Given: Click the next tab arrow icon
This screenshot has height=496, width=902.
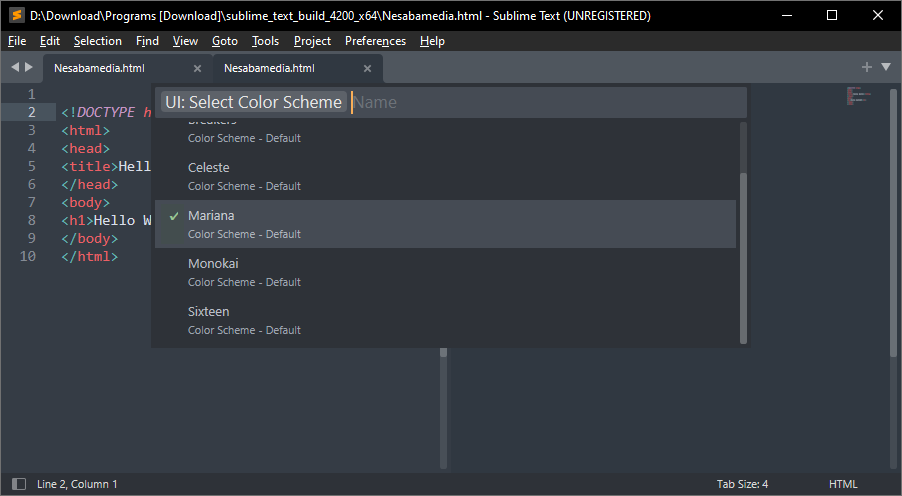Looking at the screenshot, I should 28,68.
